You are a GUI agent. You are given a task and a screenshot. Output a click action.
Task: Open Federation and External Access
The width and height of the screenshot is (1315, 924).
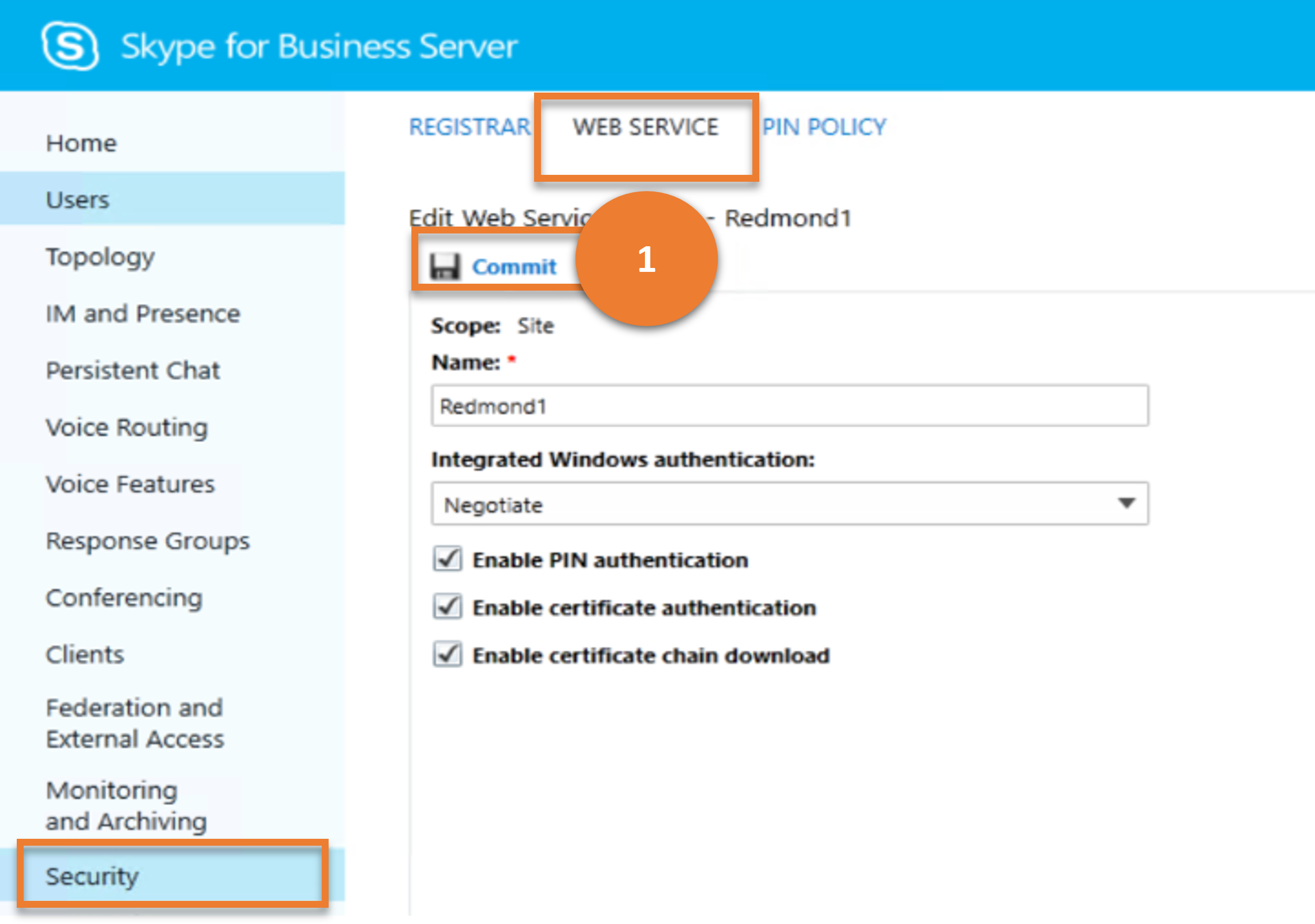[135, 724]
